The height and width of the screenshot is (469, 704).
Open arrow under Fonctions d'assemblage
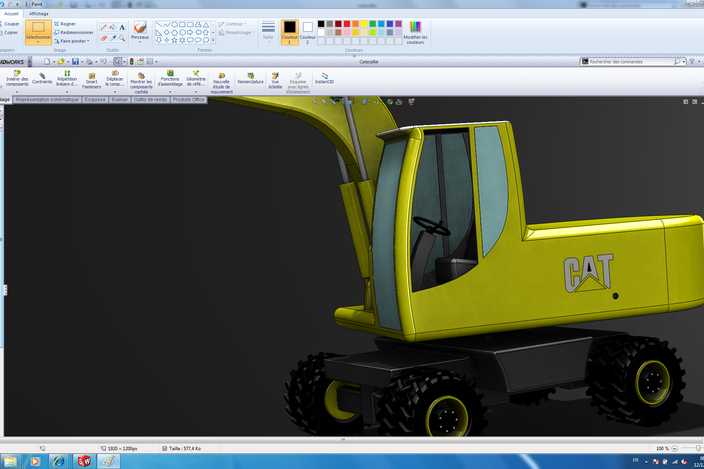pos(171,92)
